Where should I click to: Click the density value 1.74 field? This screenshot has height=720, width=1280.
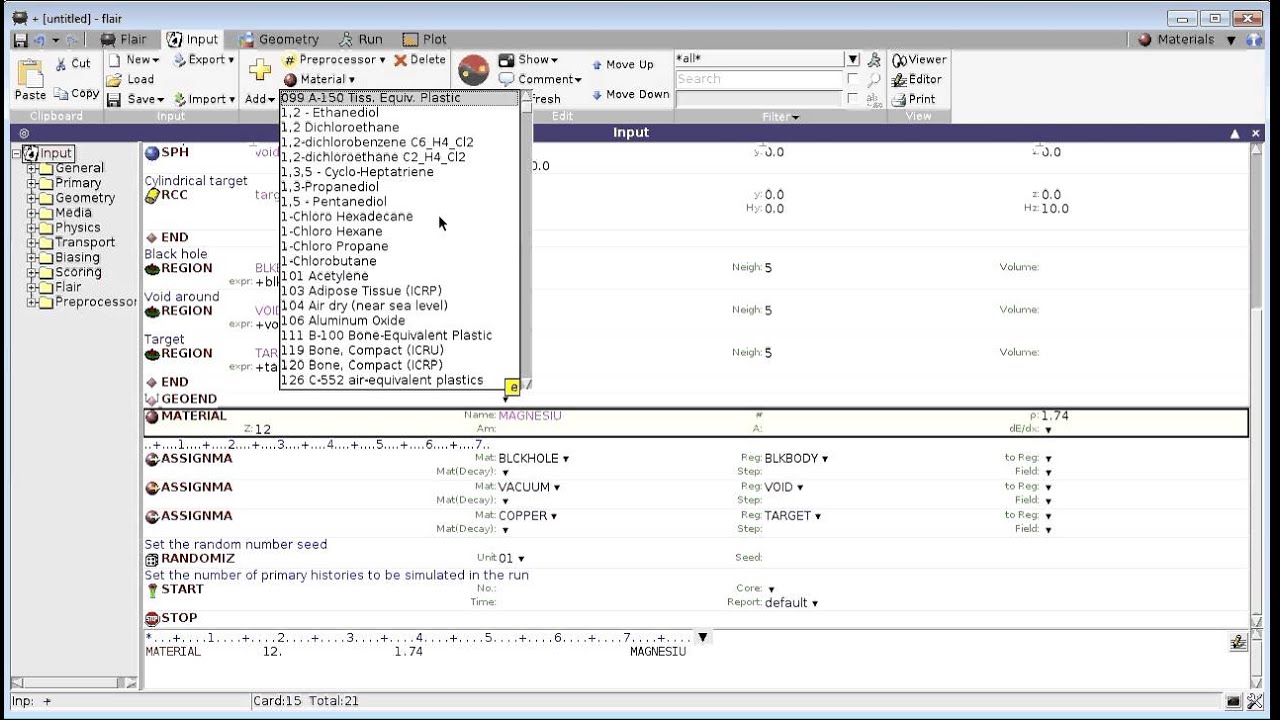[1054, 416]
